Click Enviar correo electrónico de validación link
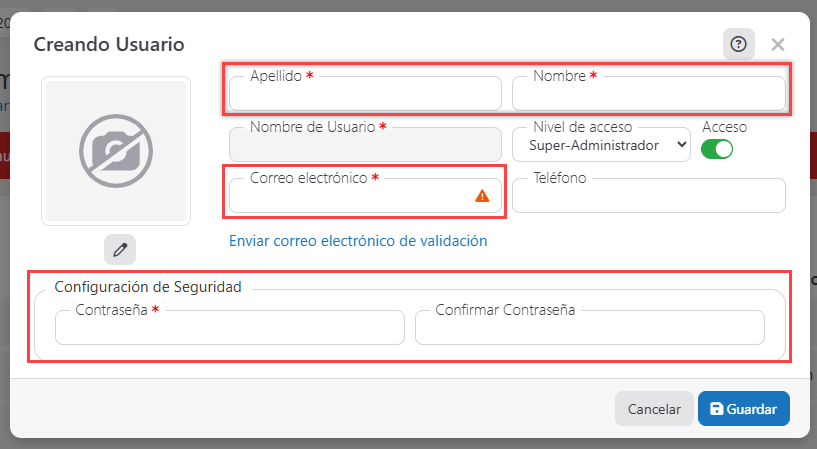This screenshot has width=817, height=449. coord(358,241)
